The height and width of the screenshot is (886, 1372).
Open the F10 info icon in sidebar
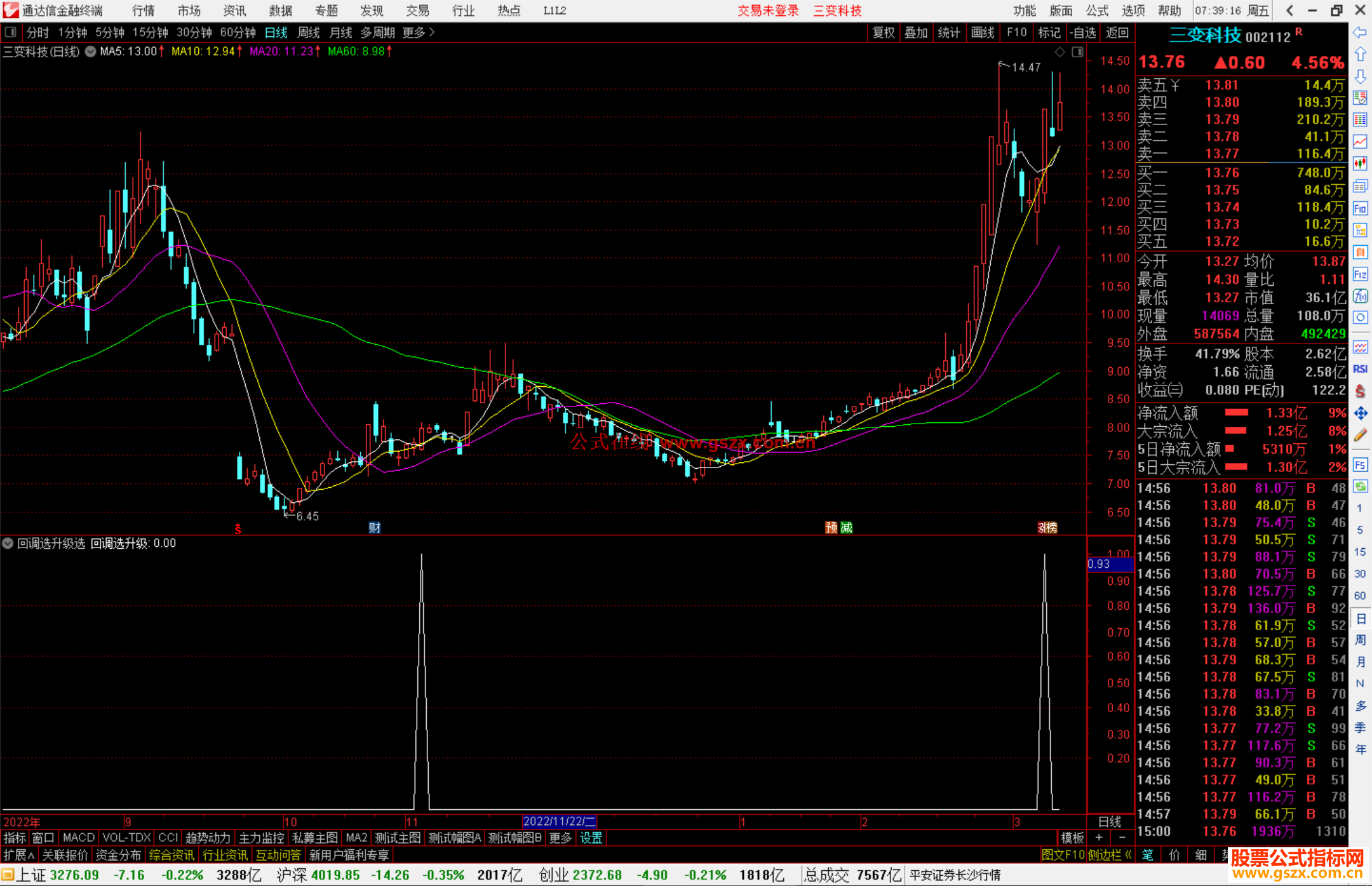click(x=1360, y=208)
